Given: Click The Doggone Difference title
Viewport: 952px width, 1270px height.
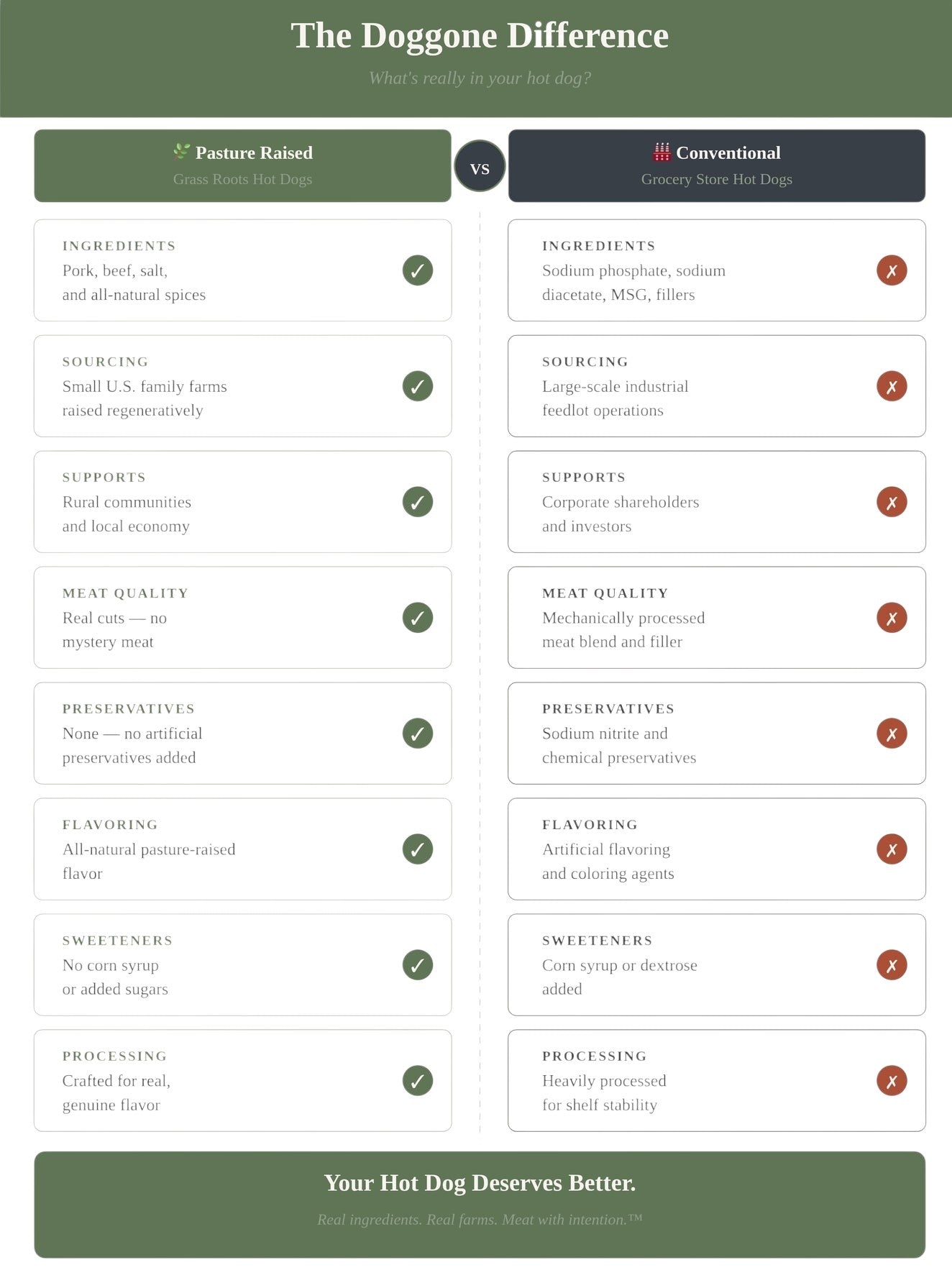Looking at the screenshot, I should point(480,36).
